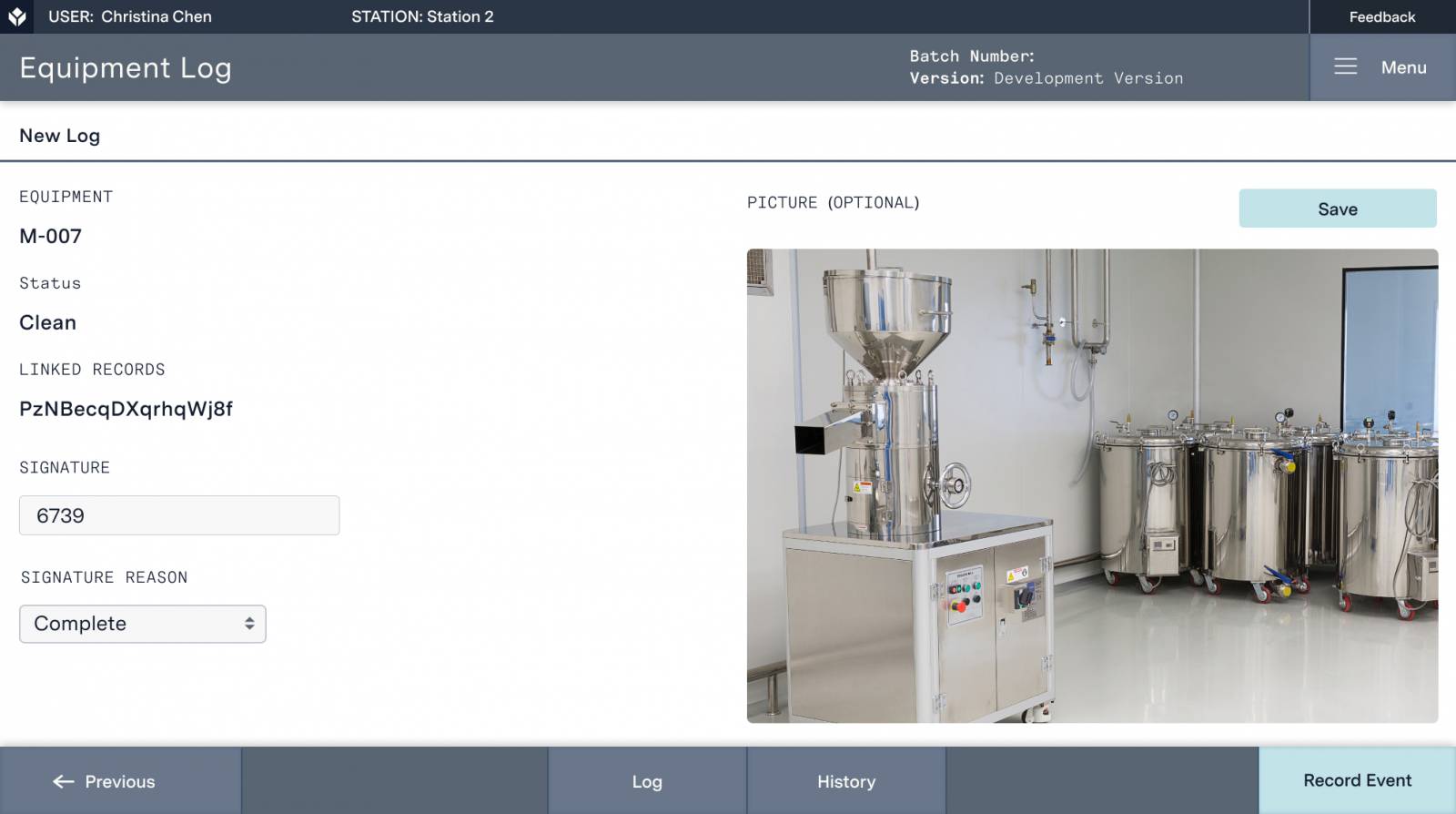The width and height of the screenshot is (1456, 814).
Task: Click the user name Christina Chen
Action: (157, 16)
